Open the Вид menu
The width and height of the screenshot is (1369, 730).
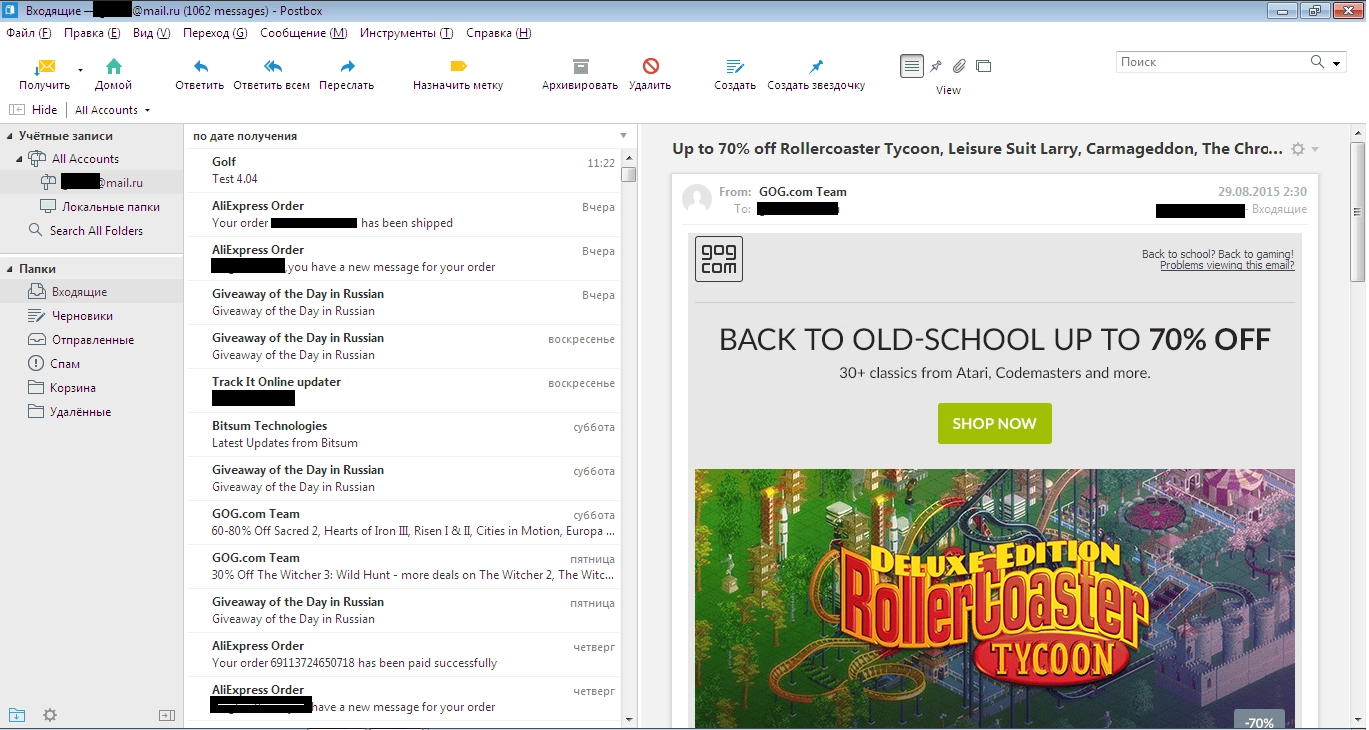point(151,33)
